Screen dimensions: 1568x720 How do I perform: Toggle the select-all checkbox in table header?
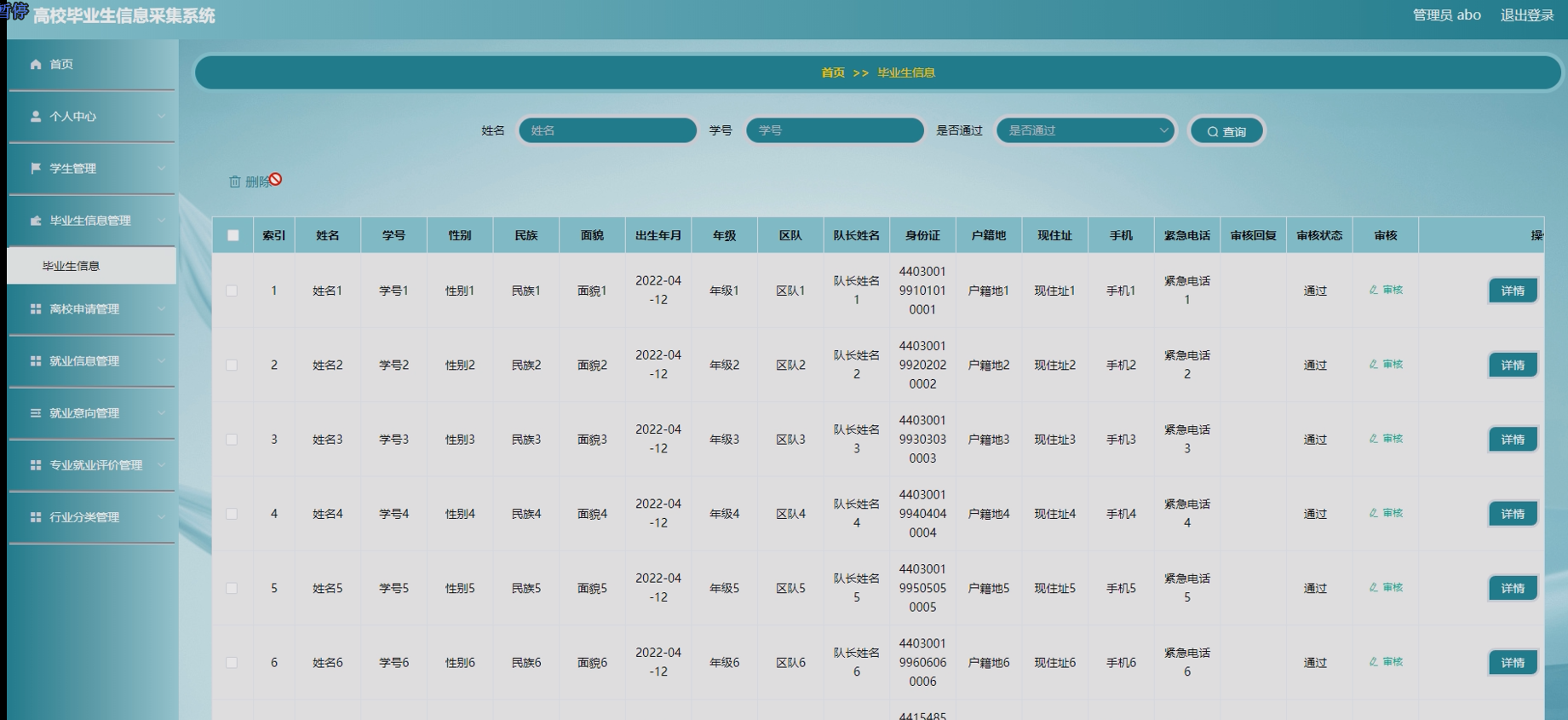coord(233,235)
